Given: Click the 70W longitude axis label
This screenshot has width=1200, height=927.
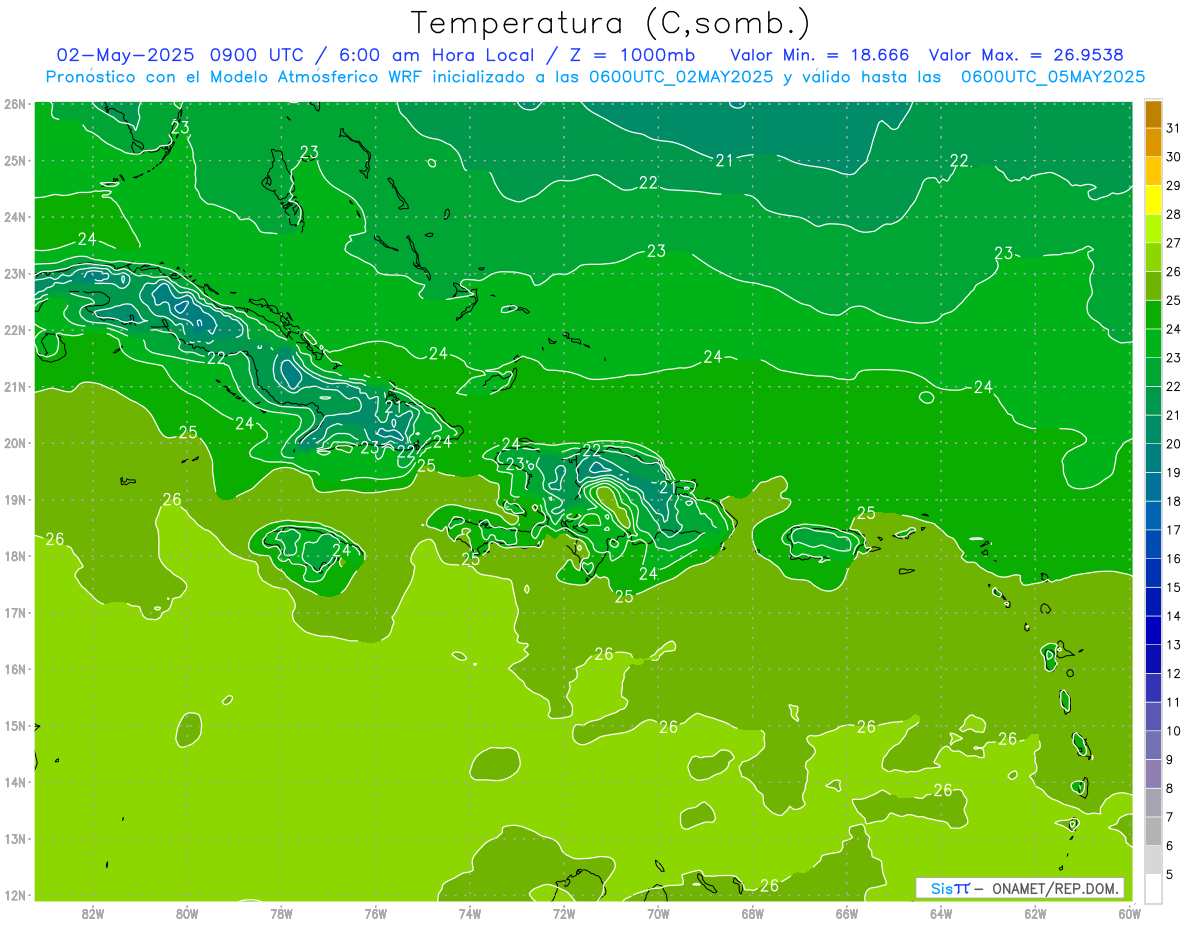Looking at the screenshot, I should pyautogui.click(x=658, y=914).
